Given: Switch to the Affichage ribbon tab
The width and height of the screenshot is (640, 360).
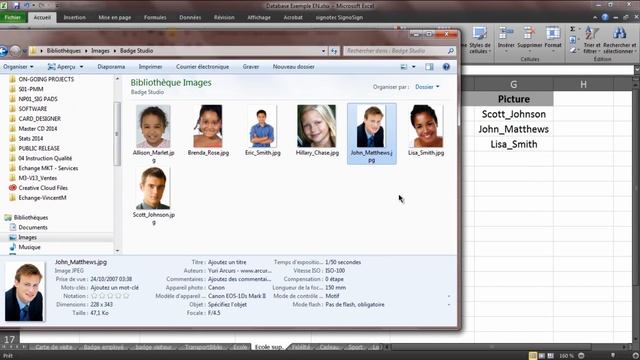Looking at the screenshot, I should pyautogui.click(x=259, y=18).
